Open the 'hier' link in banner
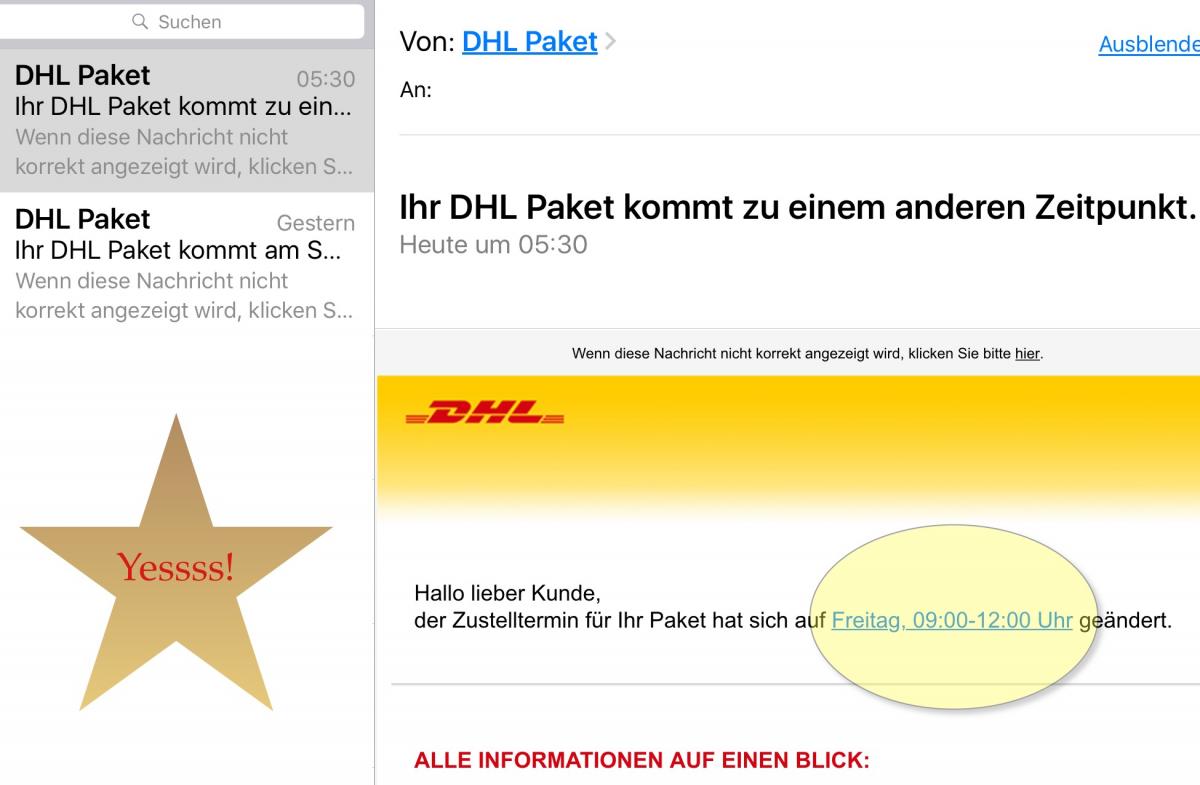The width and height of the screenshot is (1200, 785). [1027, 353]
